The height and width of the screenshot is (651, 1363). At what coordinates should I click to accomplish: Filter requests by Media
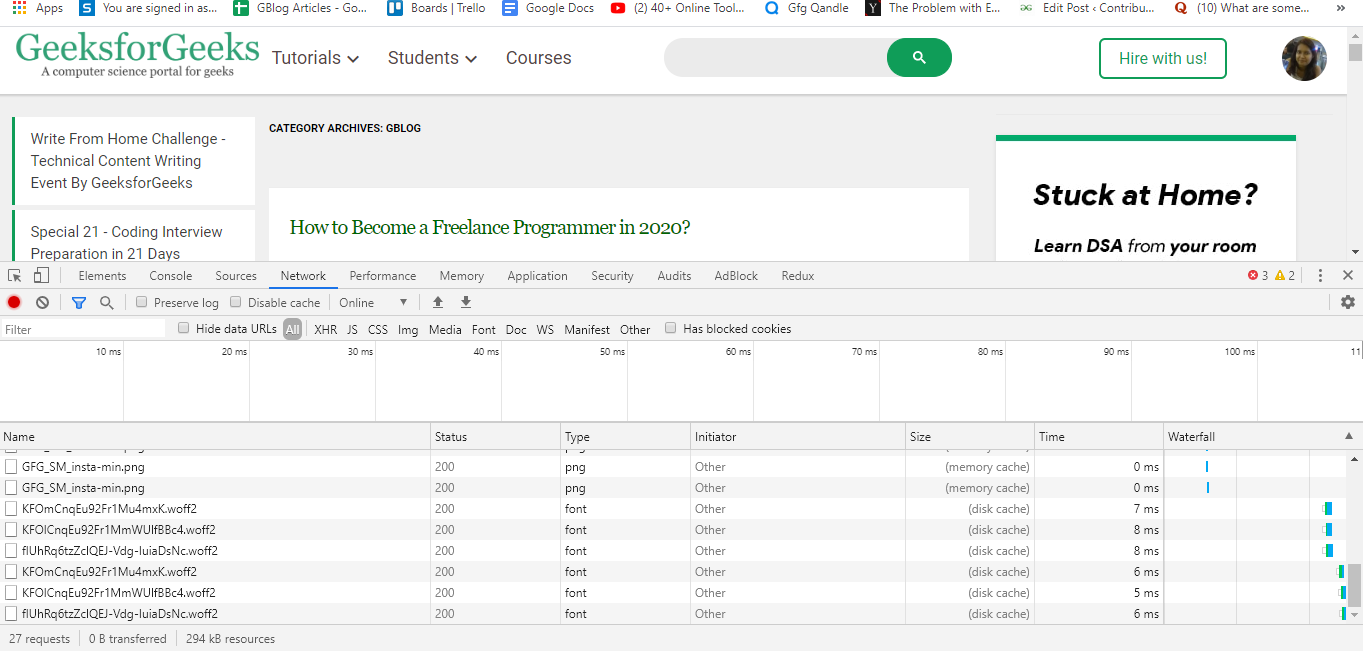pos(445,329)
